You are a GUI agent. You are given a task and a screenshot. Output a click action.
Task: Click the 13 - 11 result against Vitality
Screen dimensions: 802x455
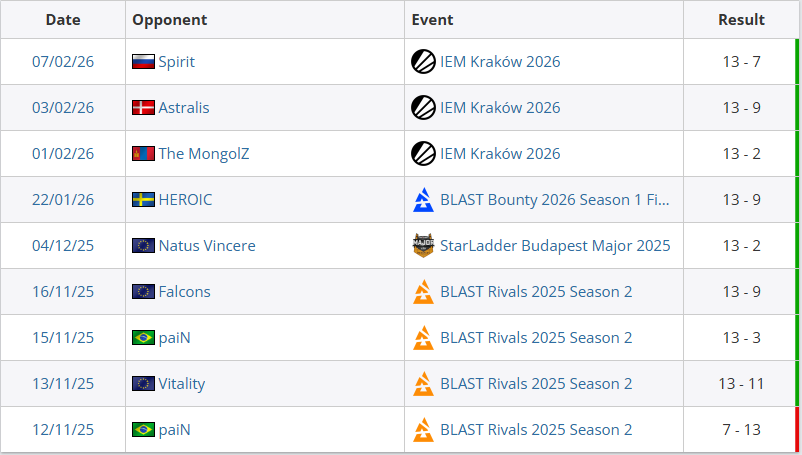[741, 384]
